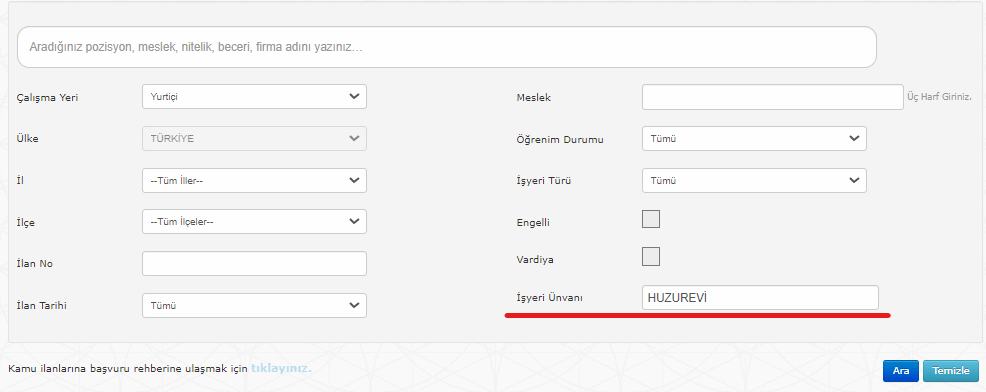Check the Engelli checkbox
The height and width of the screenshot is (392, 986).
tap(651, 219)
